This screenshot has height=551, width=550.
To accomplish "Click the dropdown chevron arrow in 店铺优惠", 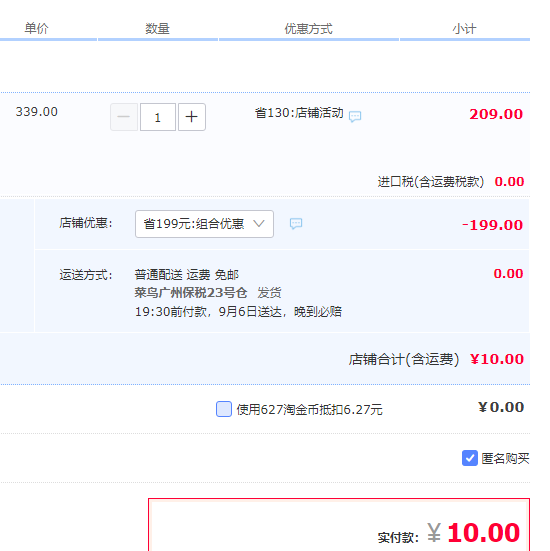I will coord(259,223).
